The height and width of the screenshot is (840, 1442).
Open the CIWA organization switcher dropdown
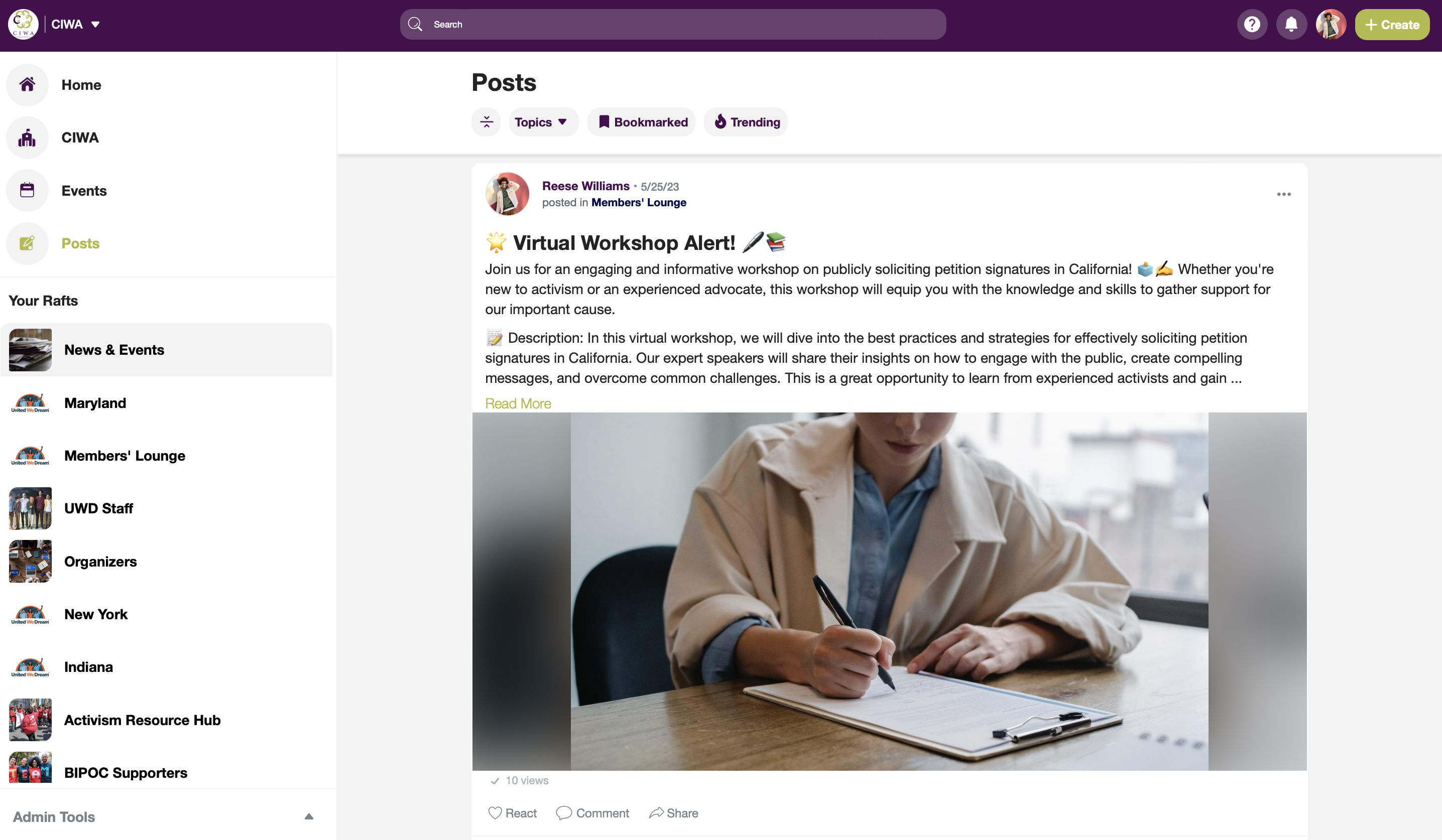[x=75, y=25]
